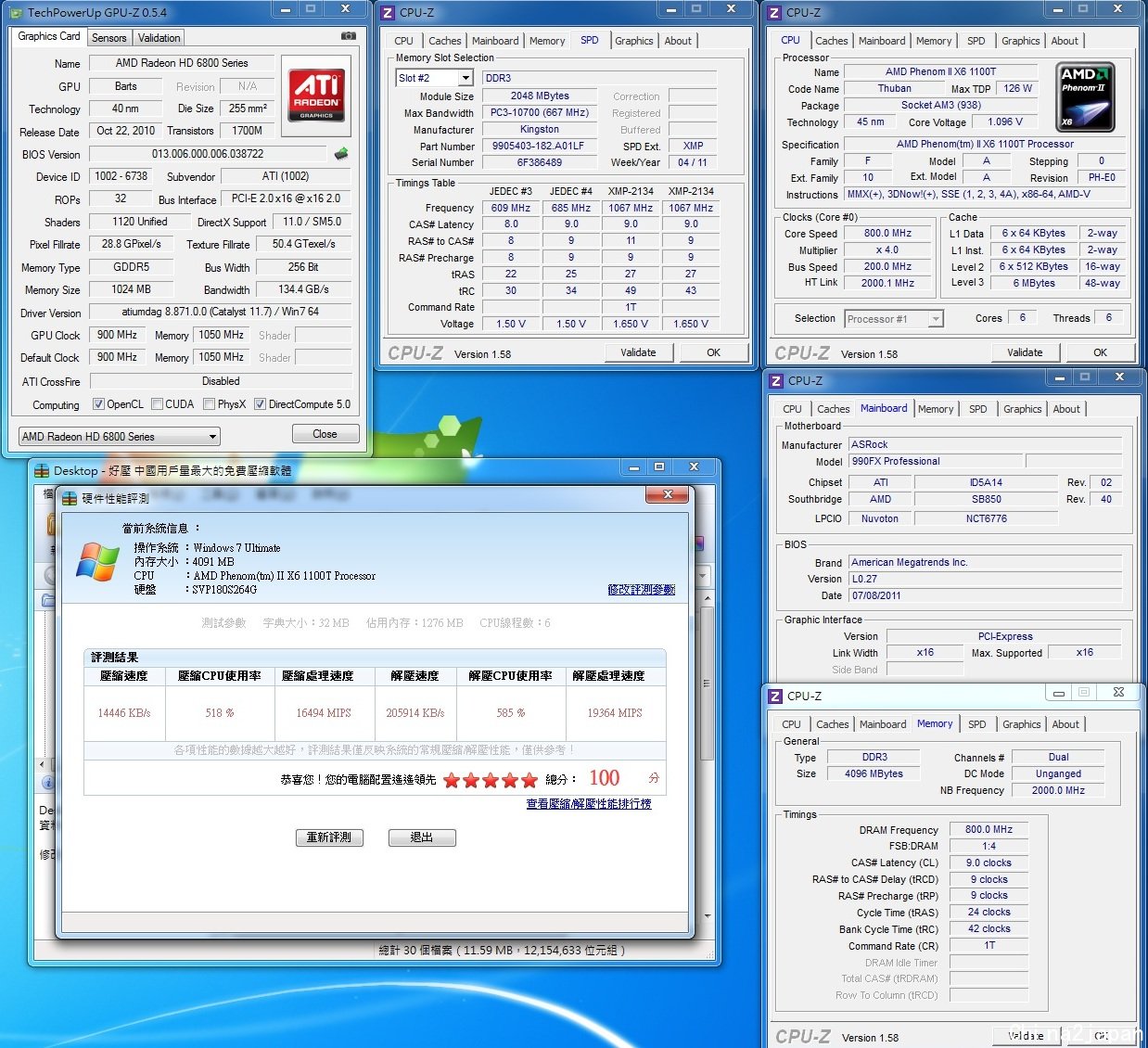
Task: Click the Core Speed 800.0 MHz value
Action: [887, 234]
